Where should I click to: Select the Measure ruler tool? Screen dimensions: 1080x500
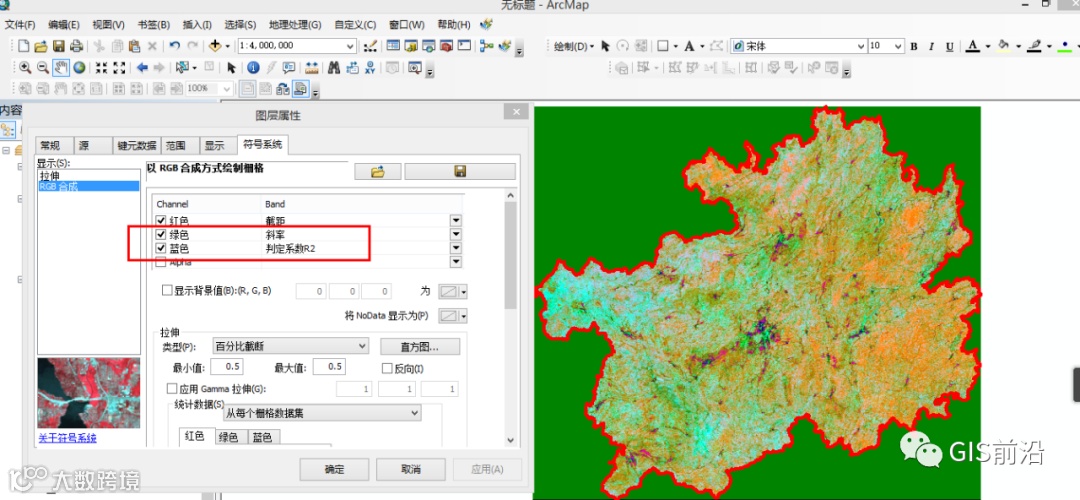pyautogui.click(x=311, y=67)
